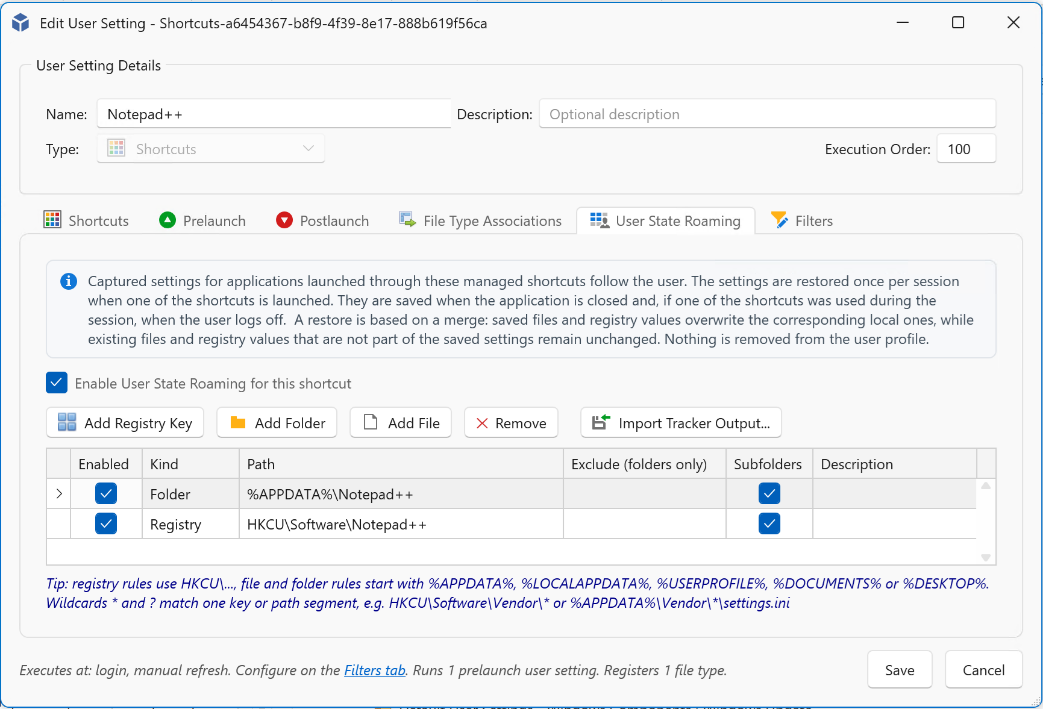1043x709 pixels.
Task: Click the green Prelaunch arrow icon
Action: 168,219
